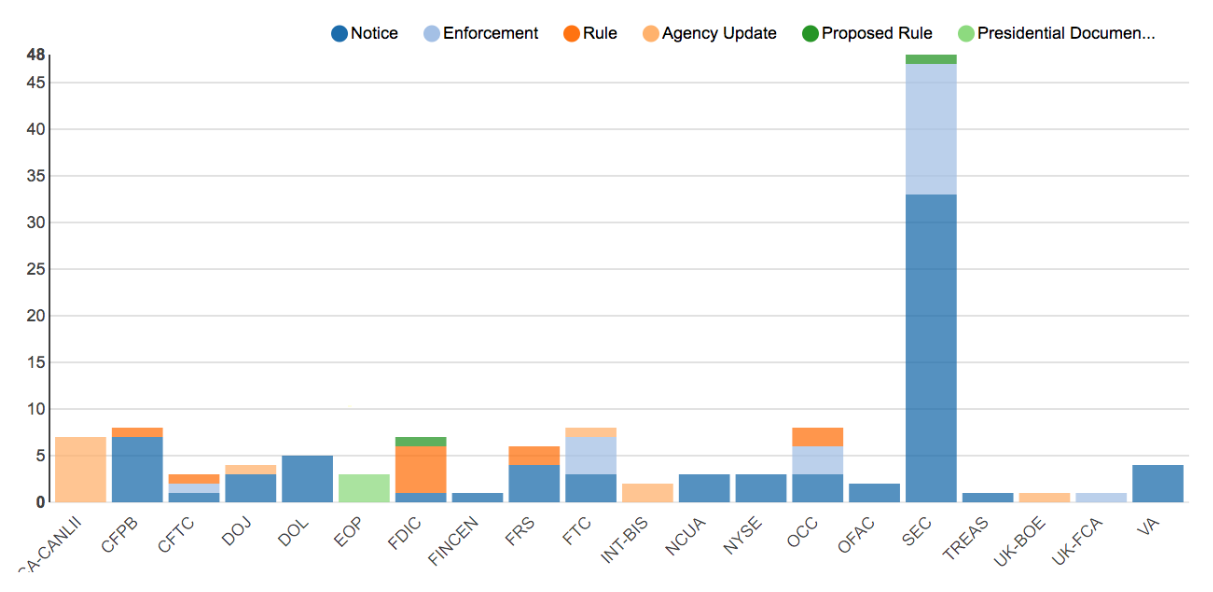Image resolution: width=1213 pixels, height=592 pixels.
Task: Click the Proposed Rule legend circle
Action: [x=810, y=34]
